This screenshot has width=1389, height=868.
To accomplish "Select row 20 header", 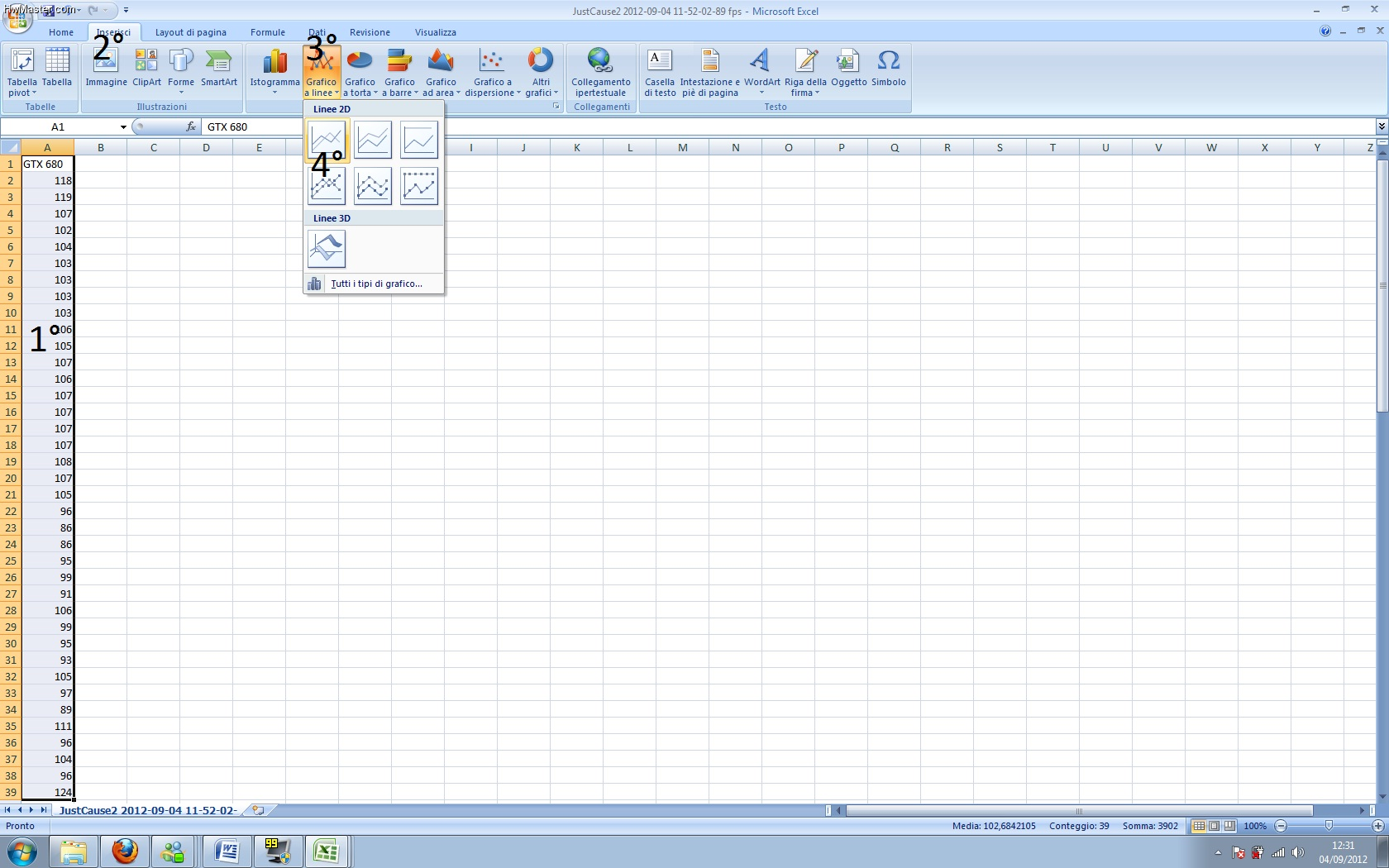I will (11, 478).
